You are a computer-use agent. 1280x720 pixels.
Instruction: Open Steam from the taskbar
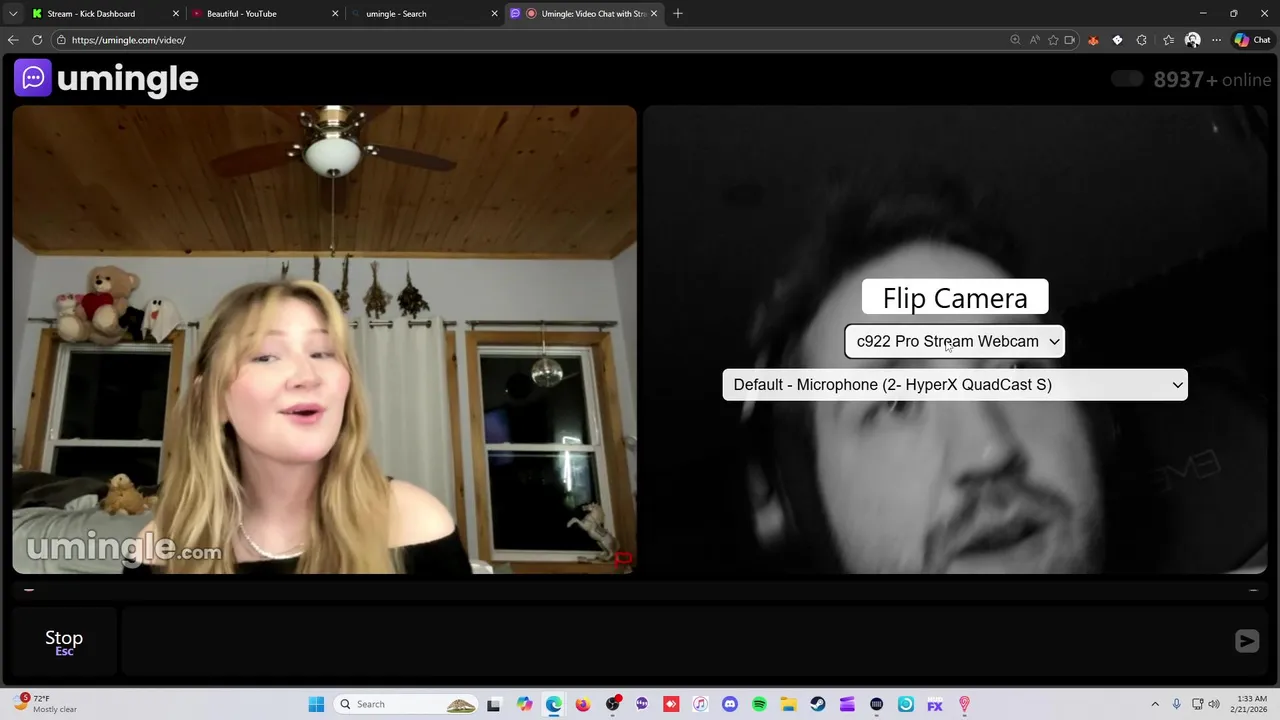point(818,704)
